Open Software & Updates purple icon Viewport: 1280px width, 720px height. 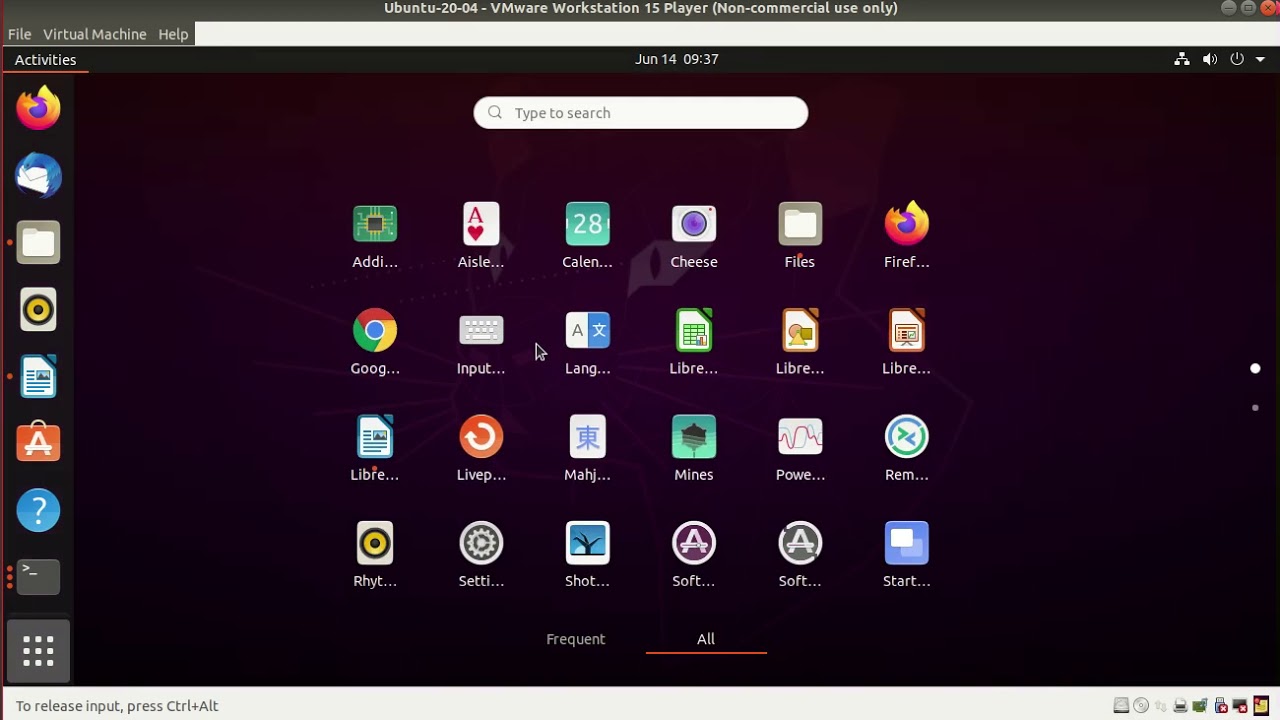694,555
